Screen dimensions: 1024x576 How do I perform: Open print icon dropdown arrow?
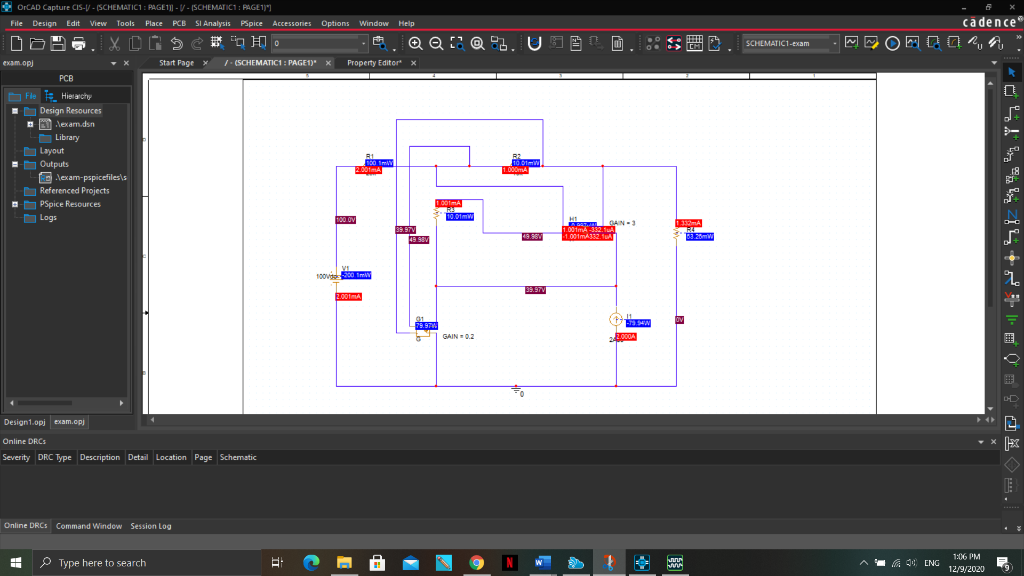click(x=92, y=48)
